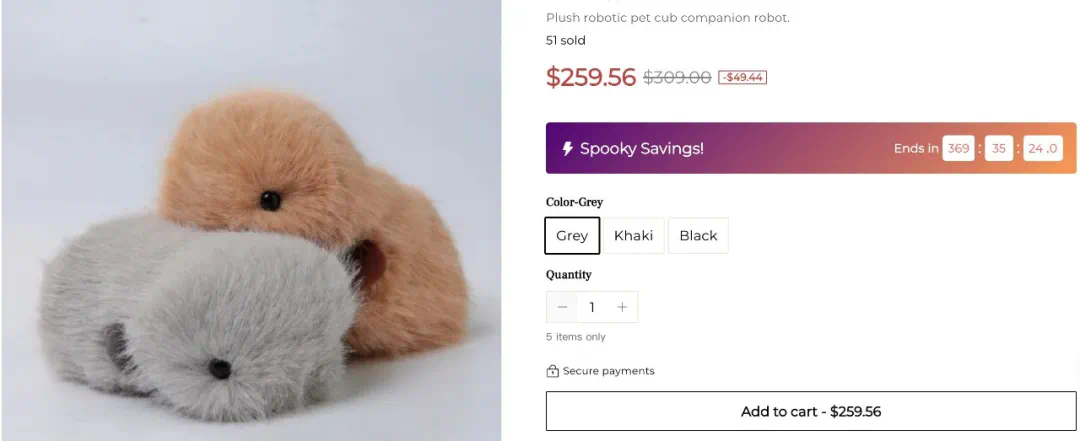The image size is (1080, 441).
Task: Click the Spooky Savings! banner text
Action: click(642, 148)
